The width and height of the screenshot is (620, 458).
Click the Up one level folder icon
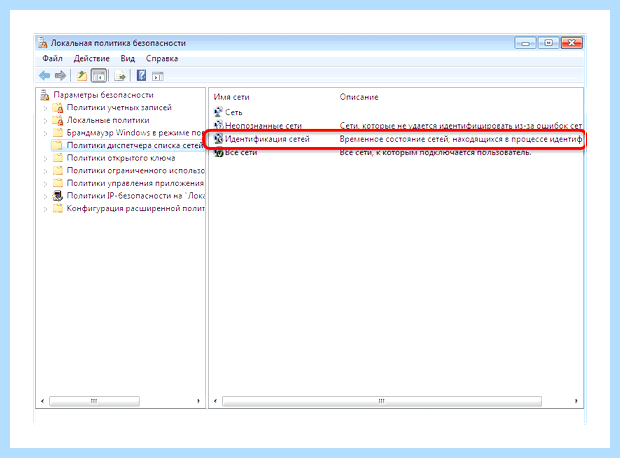(x=82, y=76)
